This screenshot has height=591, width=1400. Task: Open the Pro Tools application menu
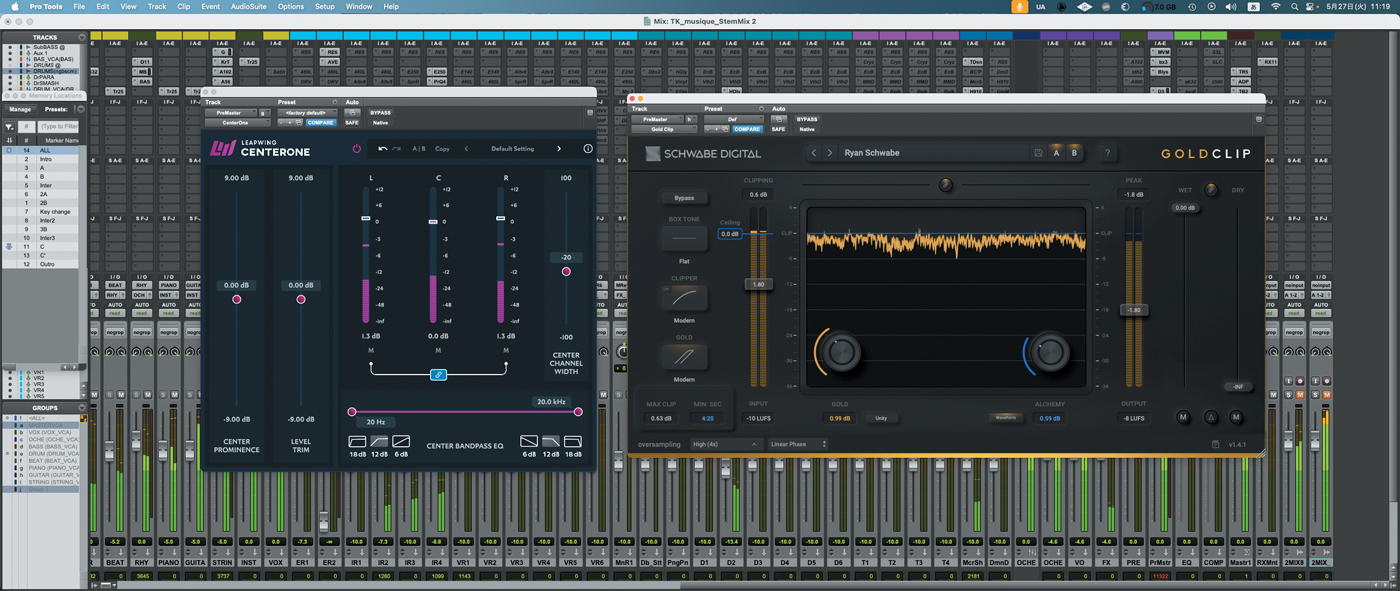tap(46, 6)
